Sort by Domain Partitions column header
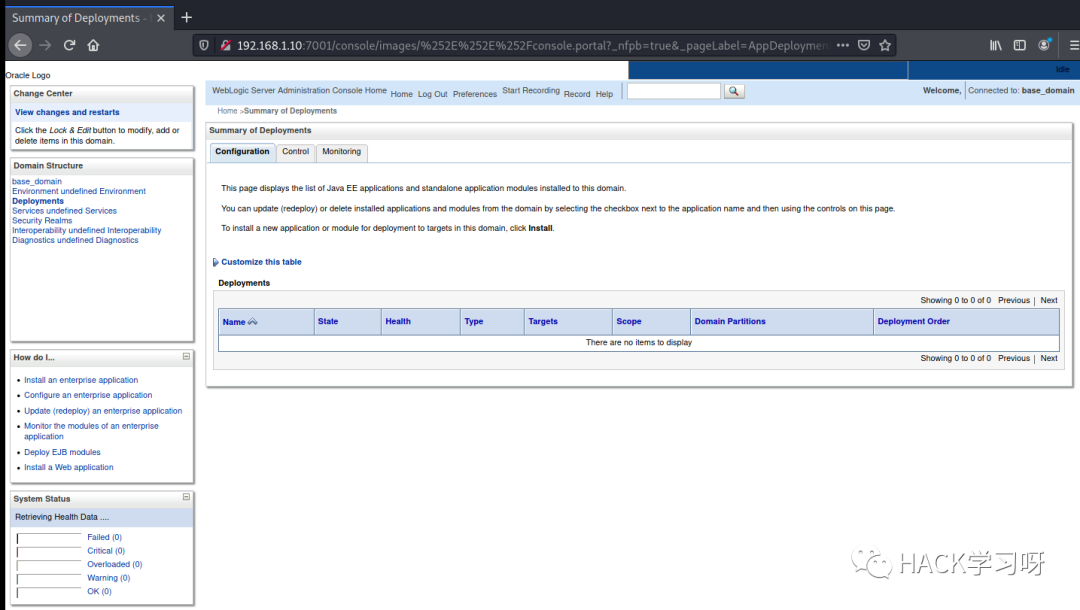This screenshot has width=1080, height=610. coord(730,322)
